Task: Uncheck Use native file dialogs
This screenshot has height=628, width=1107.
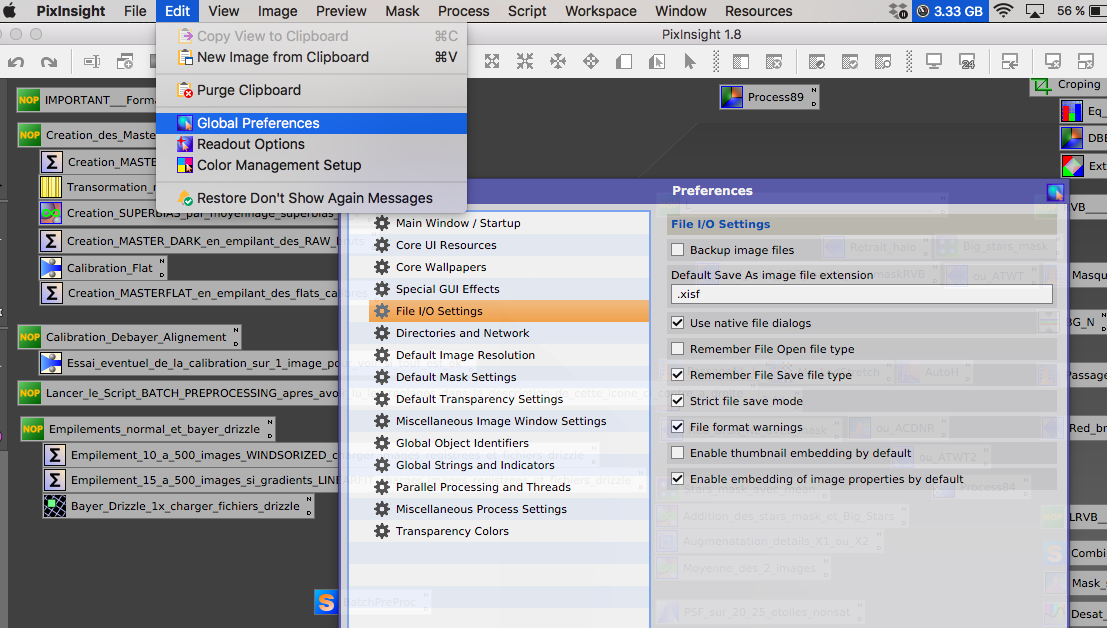Action: [678, 322]
